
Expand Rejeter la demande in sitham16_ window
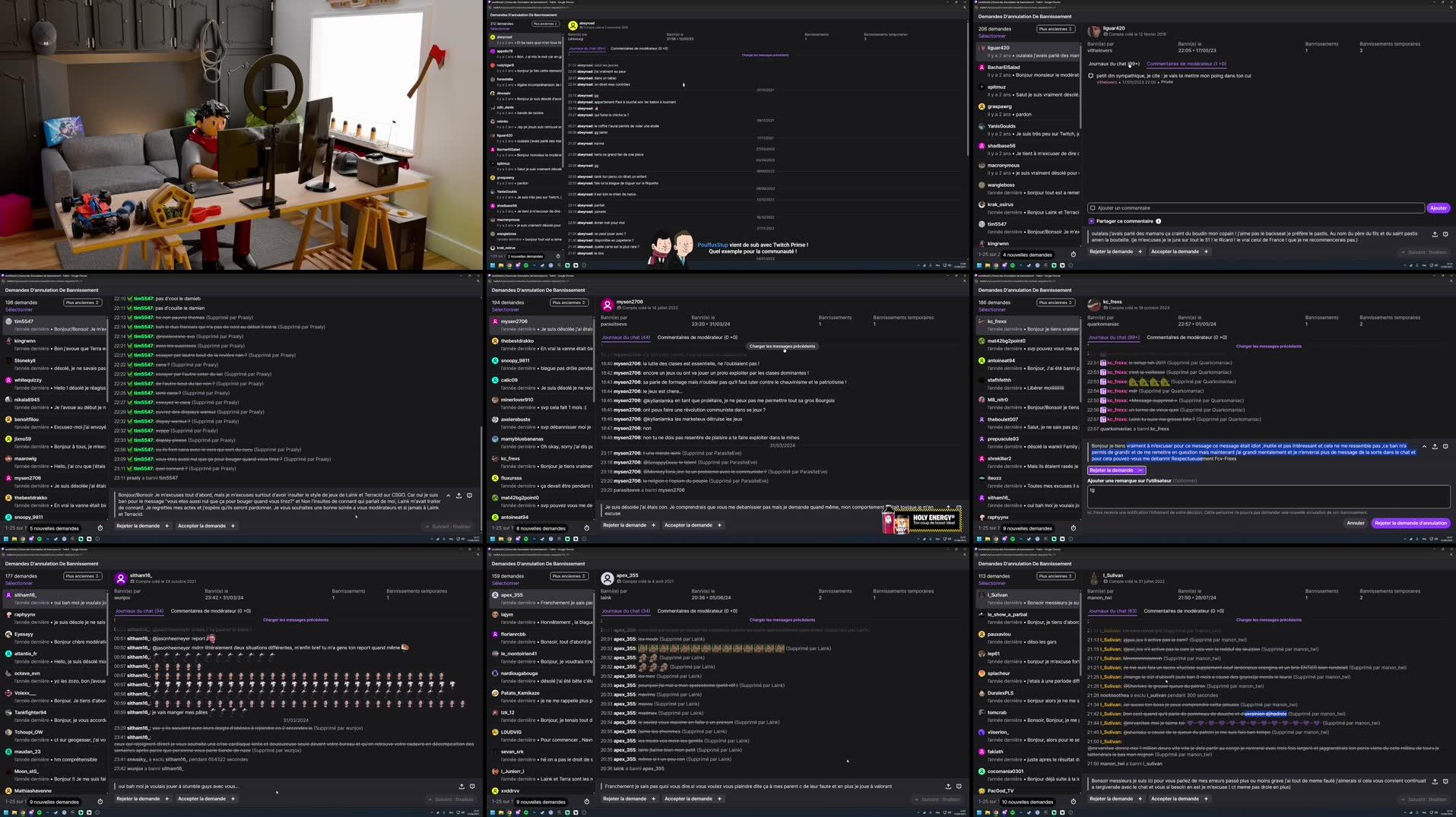click(142, 799)
